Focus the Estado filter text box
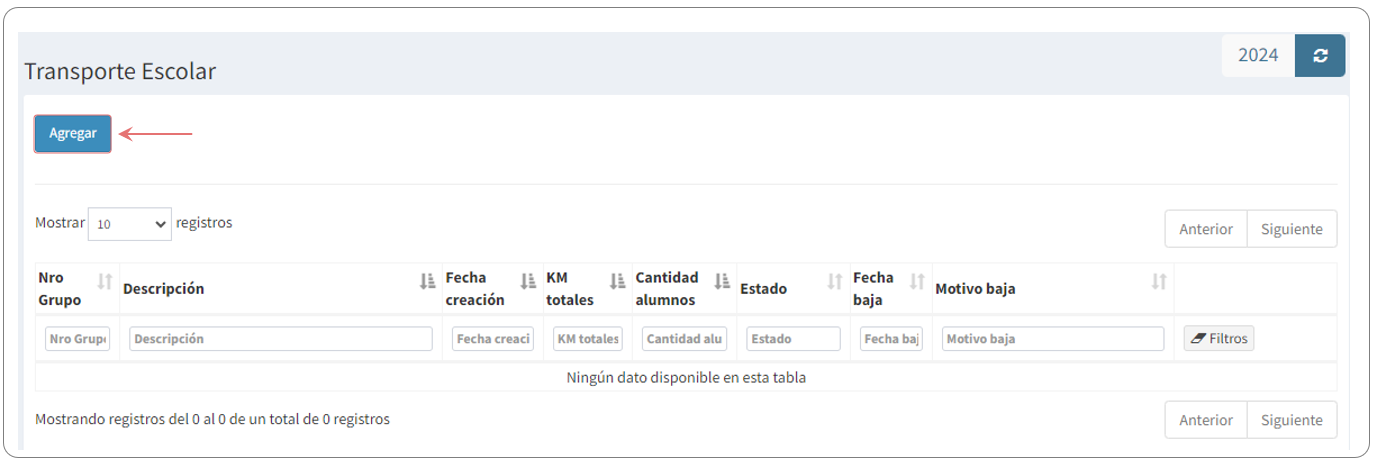 point(793,339)
